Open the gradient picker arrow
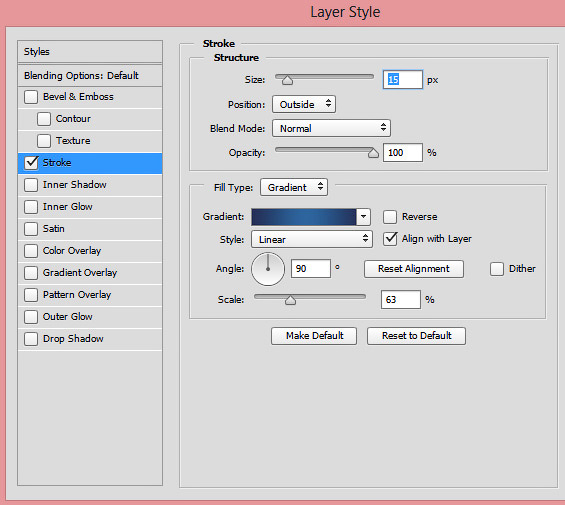 click(363, 217)
